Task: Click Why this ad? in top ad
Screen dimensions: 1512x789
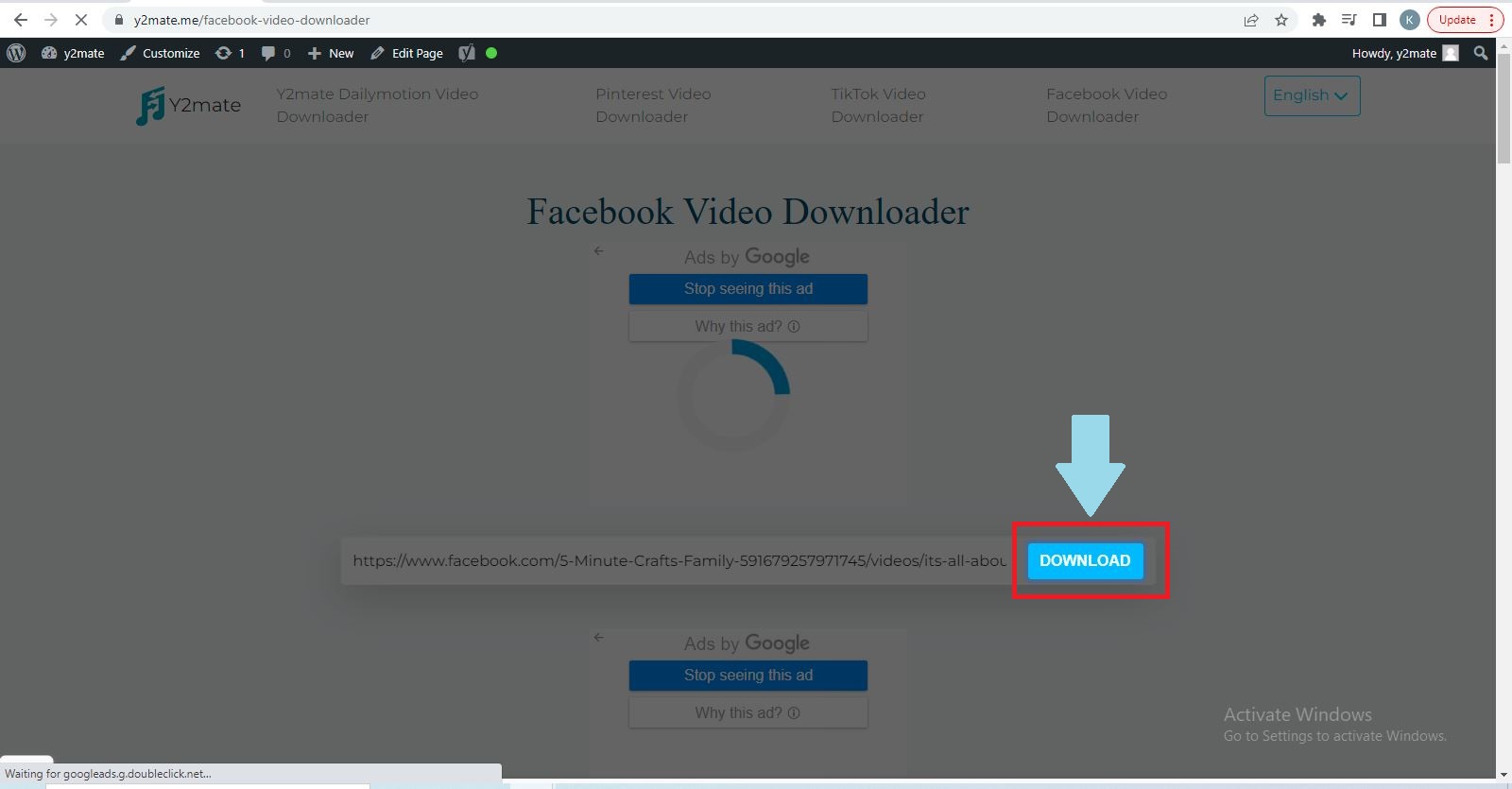Action: [x=748, y=326]
